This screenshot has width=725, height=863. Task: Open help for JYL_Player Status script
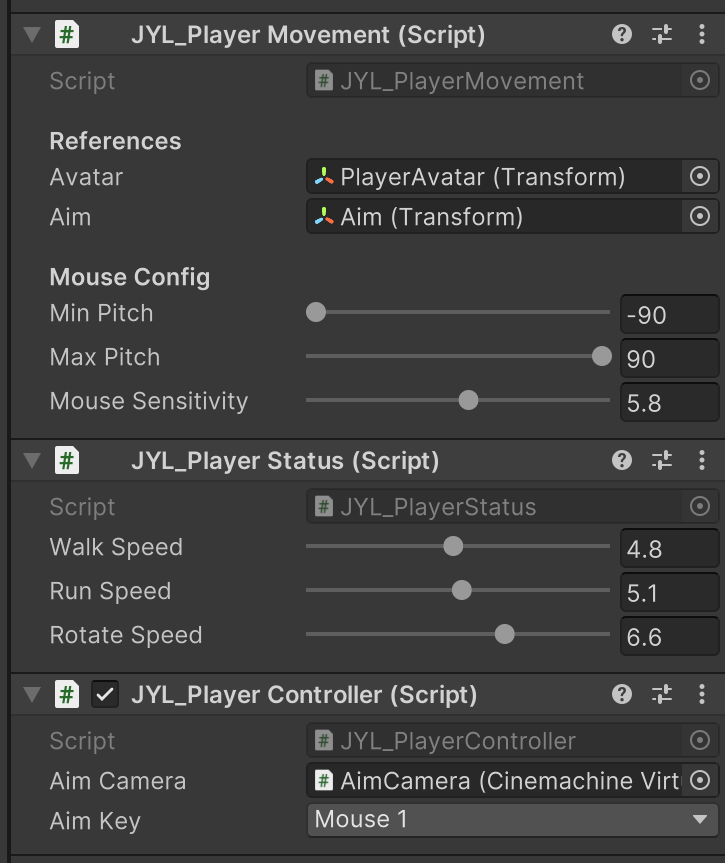[x=622, y=460]
